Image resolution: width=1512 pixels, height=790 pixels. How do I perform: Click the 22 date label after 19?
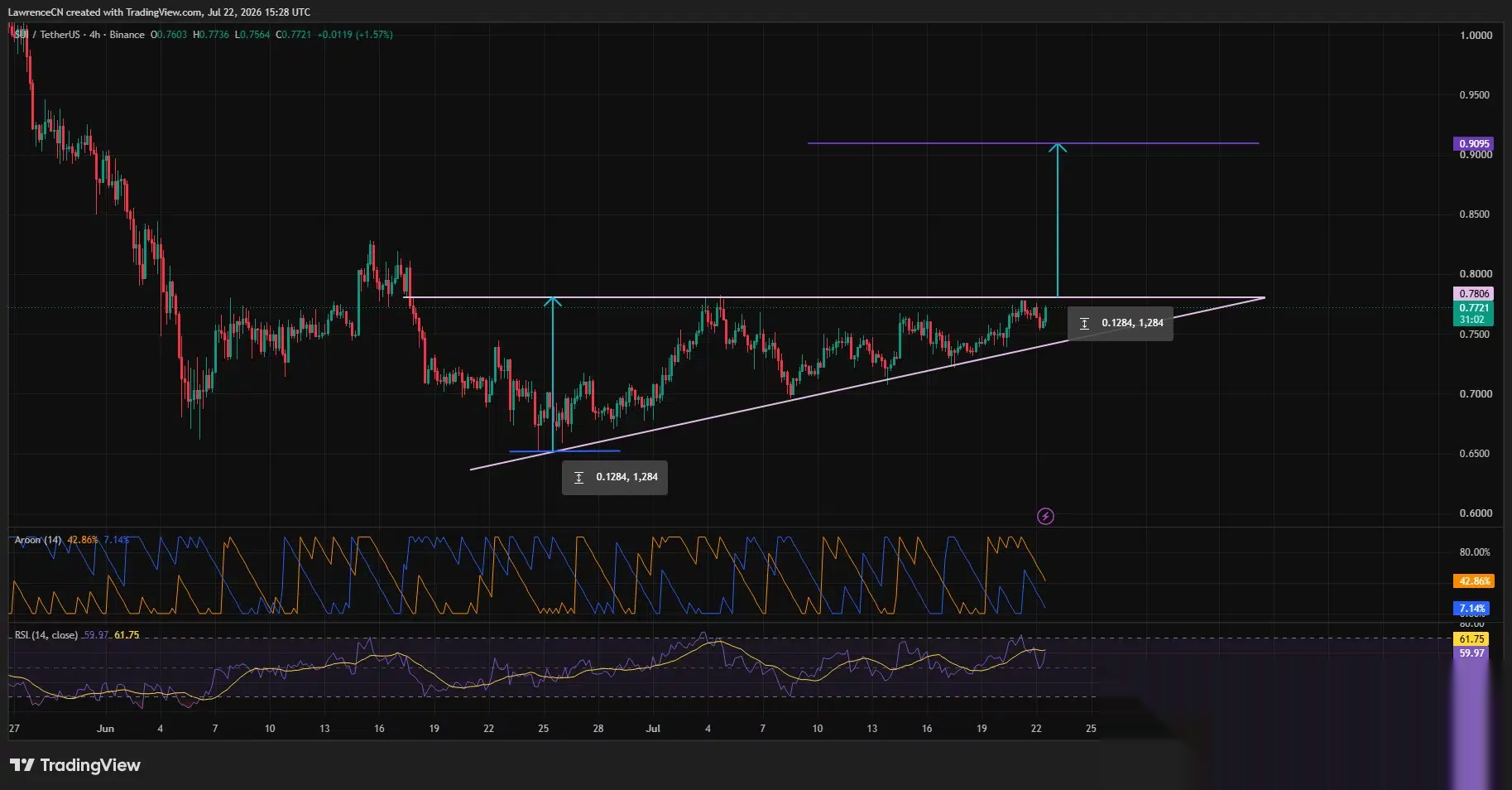click(x=1036, y=729)
